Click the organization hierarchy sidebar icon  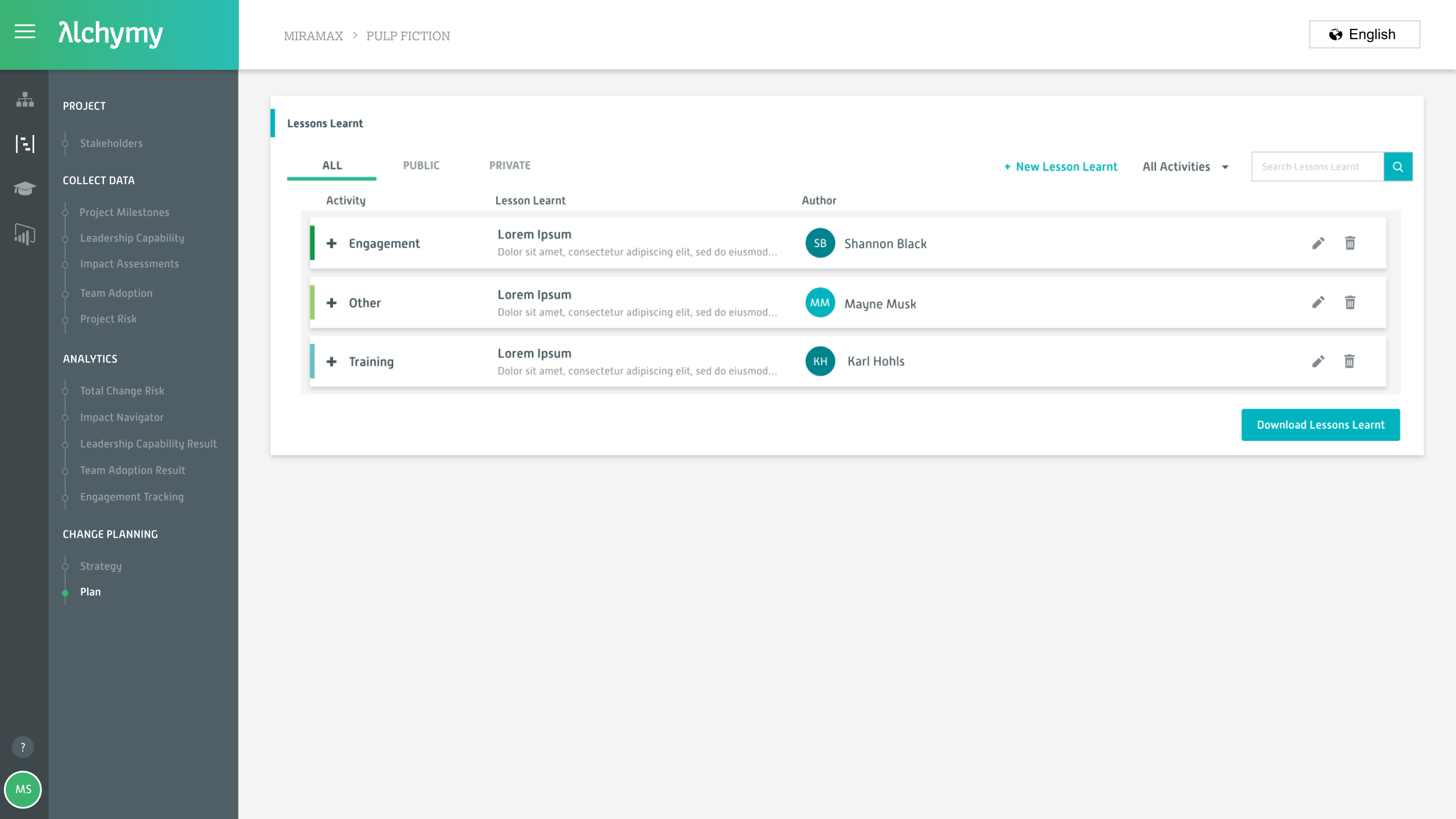(x=25, y=100)
